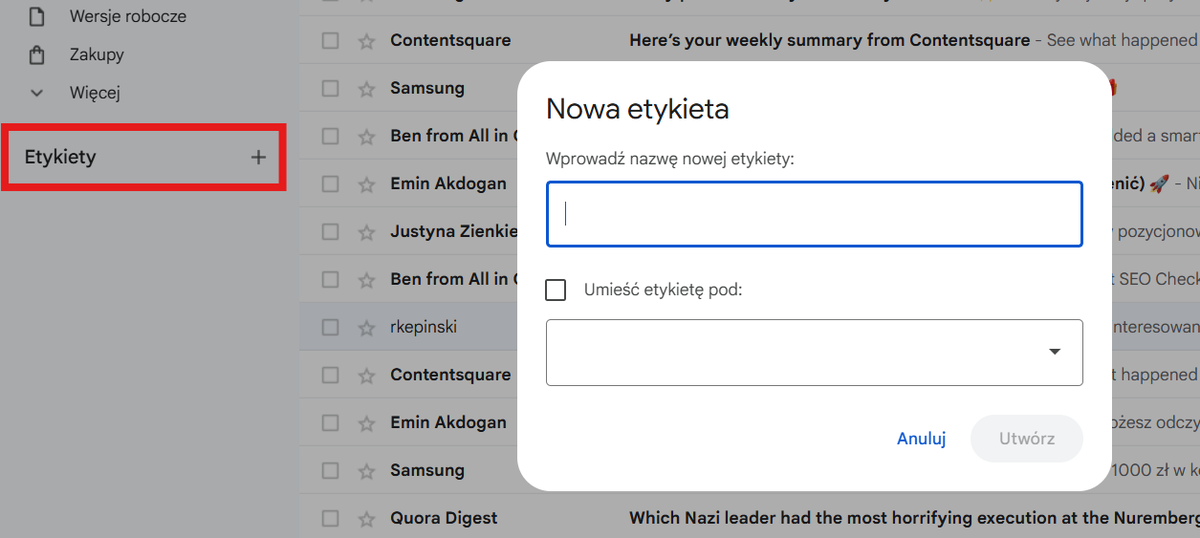Click the Utwórz button

click(x=1026, y=439)
